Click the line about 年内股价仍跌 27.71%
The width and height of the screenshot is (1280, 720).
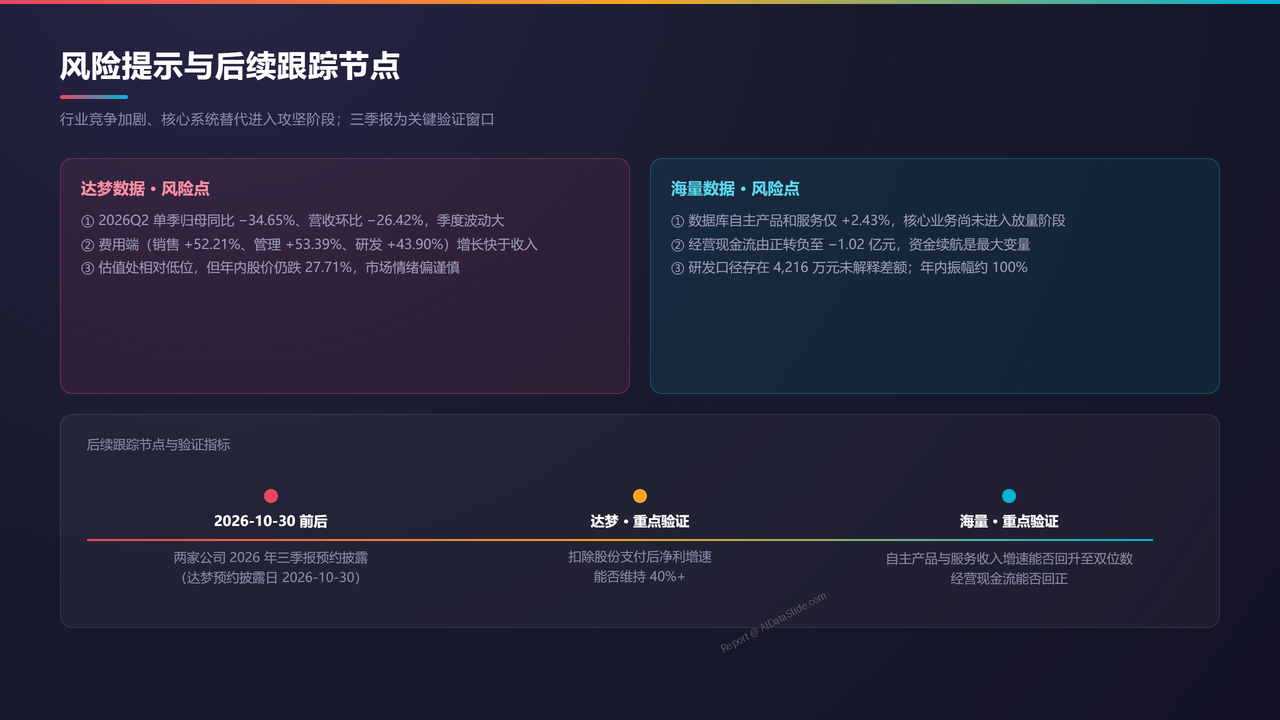(x=270, y=267)
